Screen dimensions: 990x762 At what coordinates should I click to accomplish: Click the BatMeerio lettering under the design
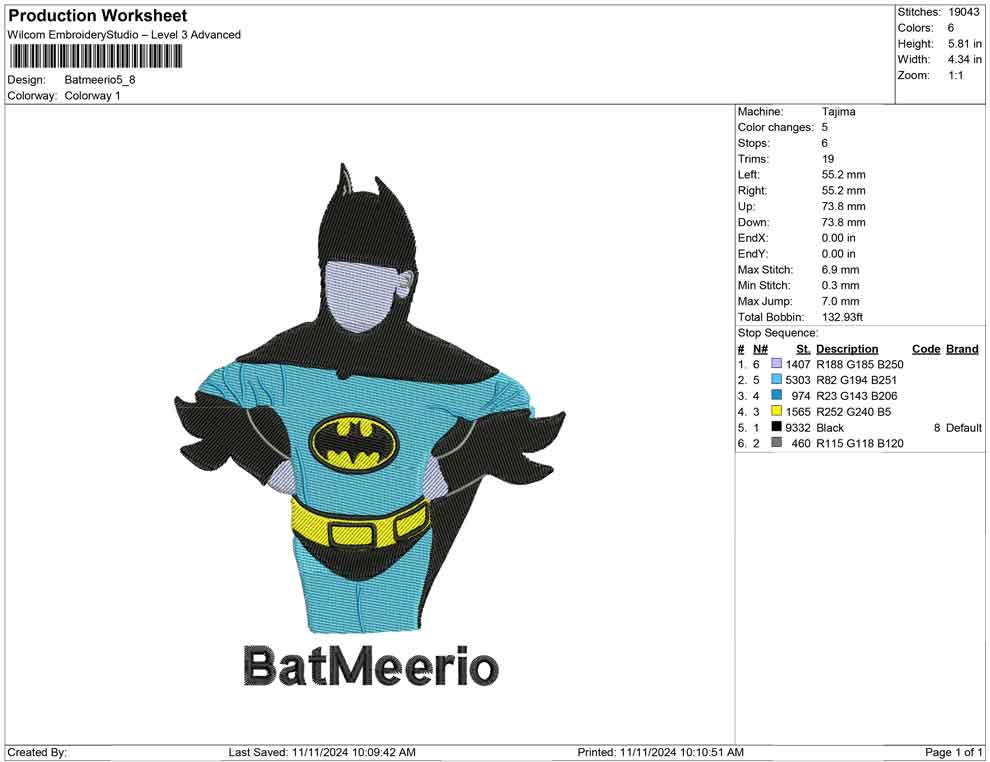pos(371,666)
